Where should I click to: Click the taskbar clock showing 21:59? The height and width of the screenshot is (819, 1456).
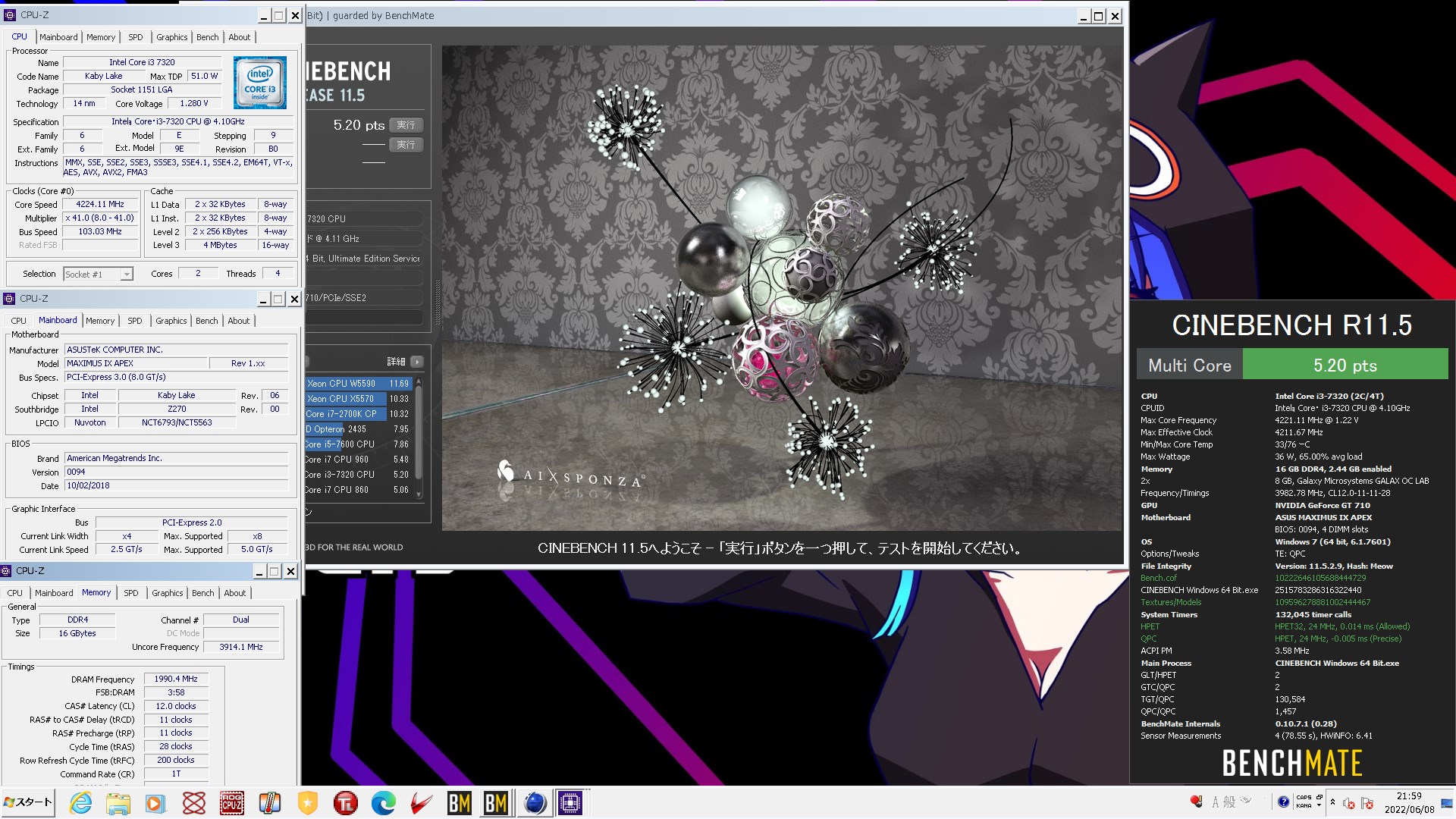click(1409, 802)
